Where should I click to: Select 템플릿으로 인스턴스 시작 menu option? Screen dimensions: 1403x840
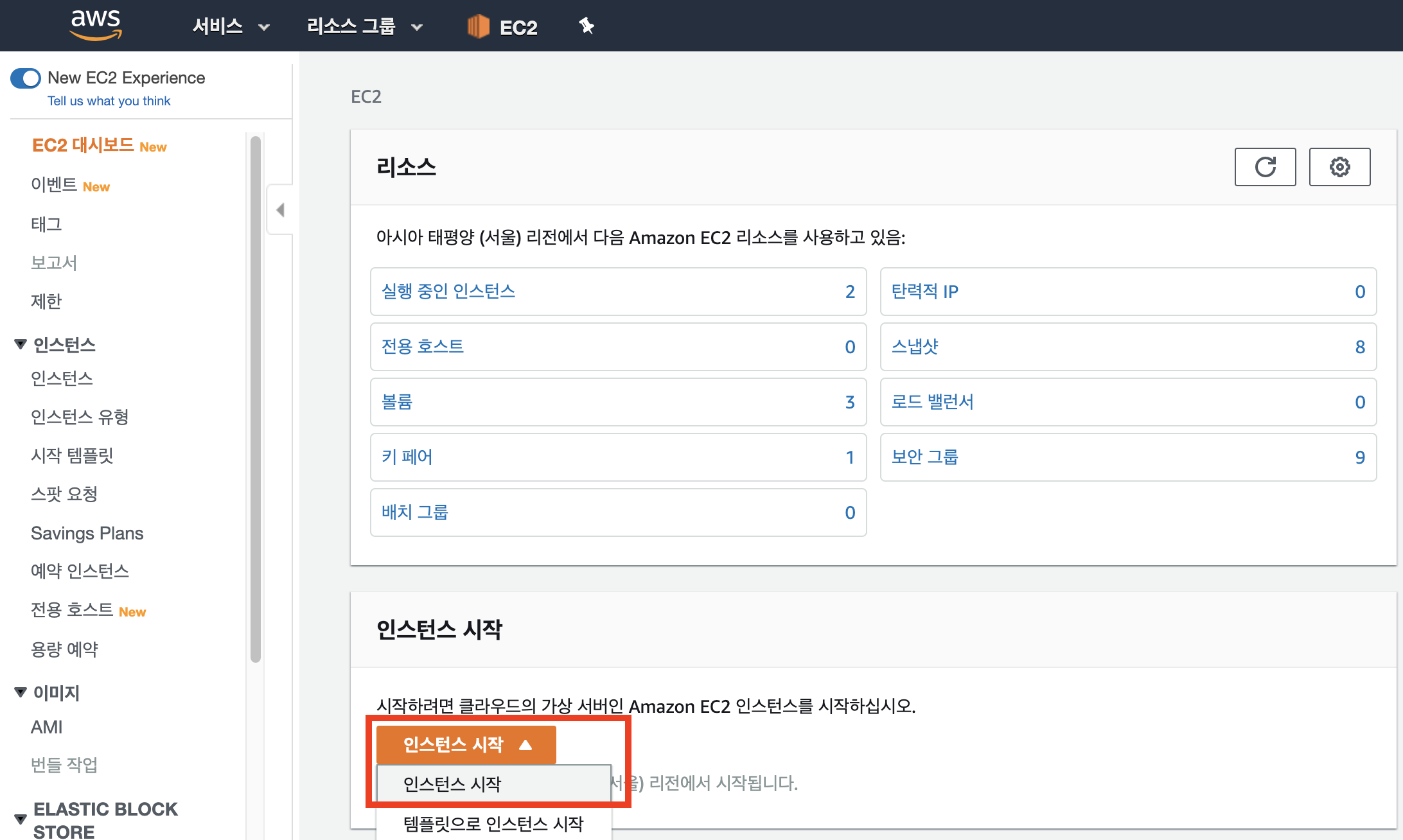493,823
